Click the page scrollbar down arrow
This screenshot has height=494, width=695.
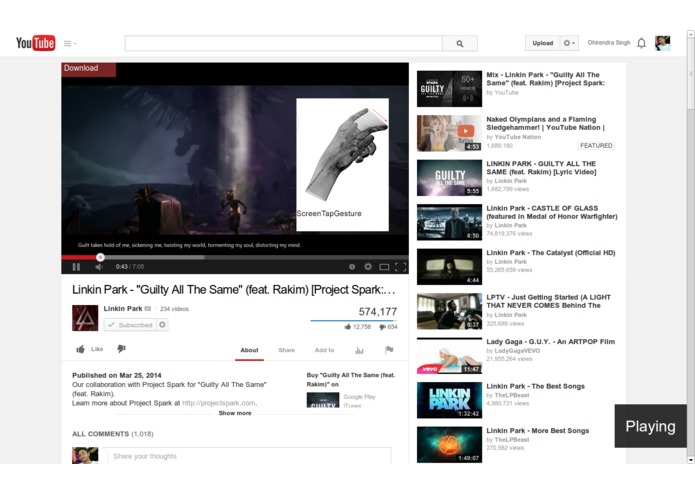691,460
